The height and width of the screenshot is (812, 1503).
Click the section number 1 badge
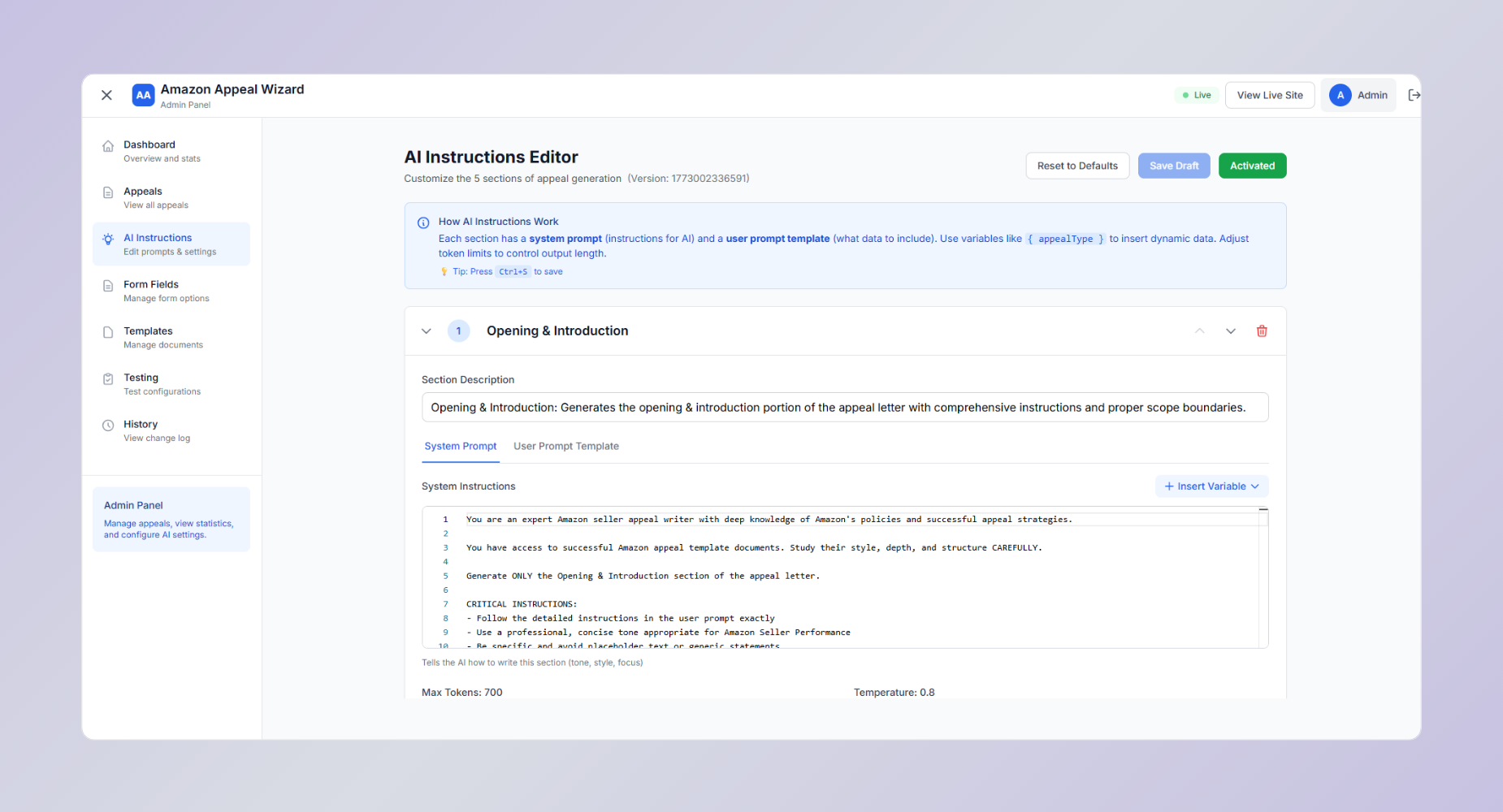coord(458,331)
